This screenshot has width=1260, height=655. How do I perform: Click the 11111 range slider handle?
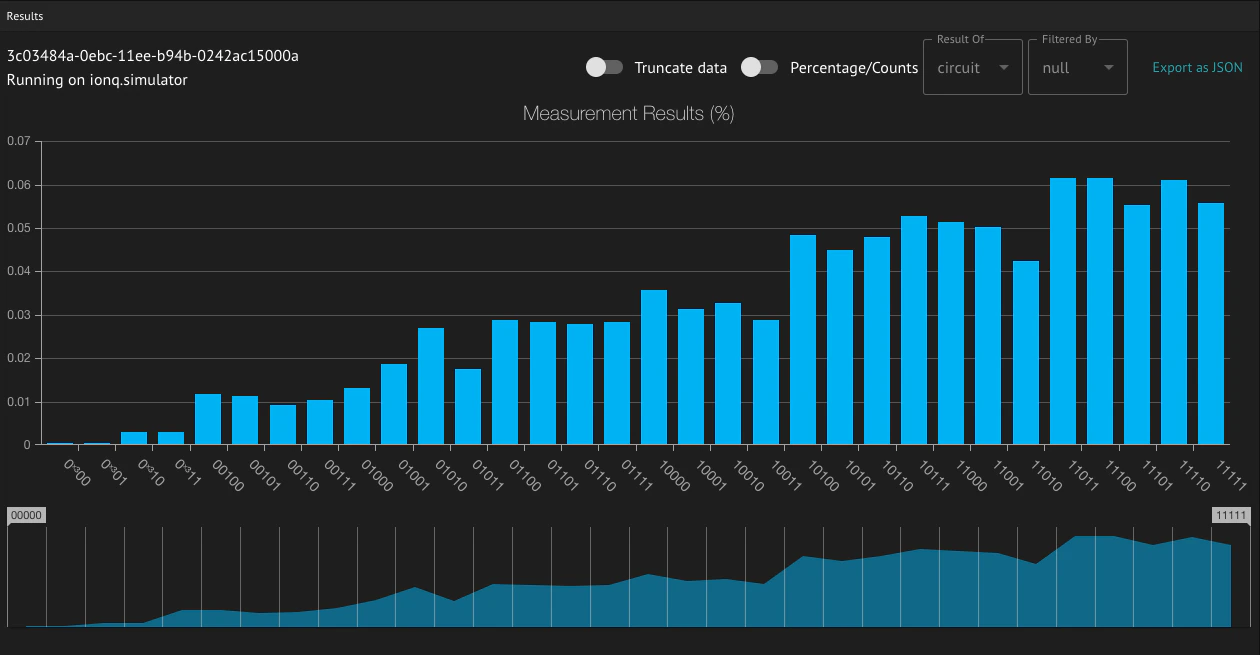1230,515
